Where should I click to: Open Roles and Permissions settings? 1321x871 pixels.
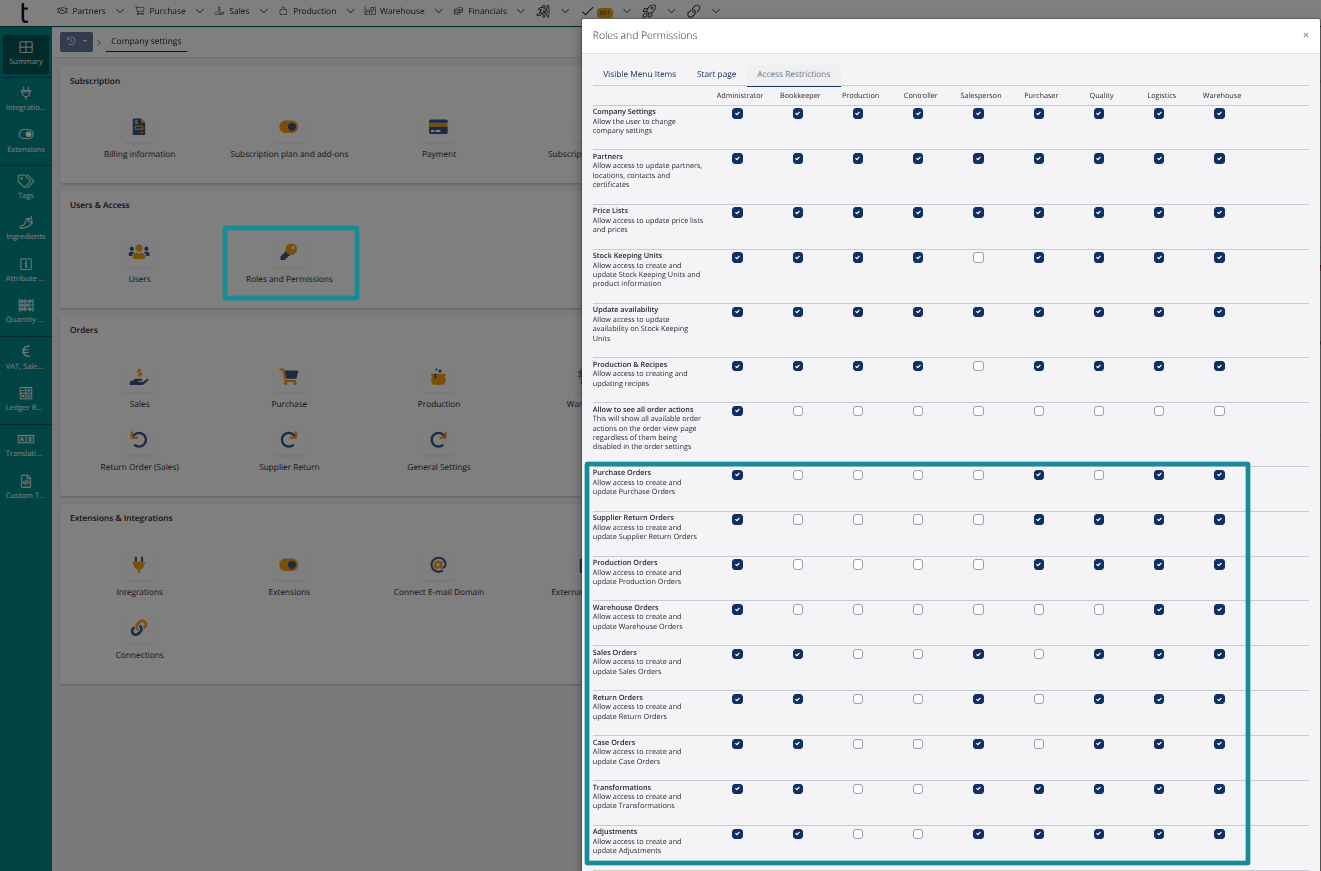click(290, 252)
